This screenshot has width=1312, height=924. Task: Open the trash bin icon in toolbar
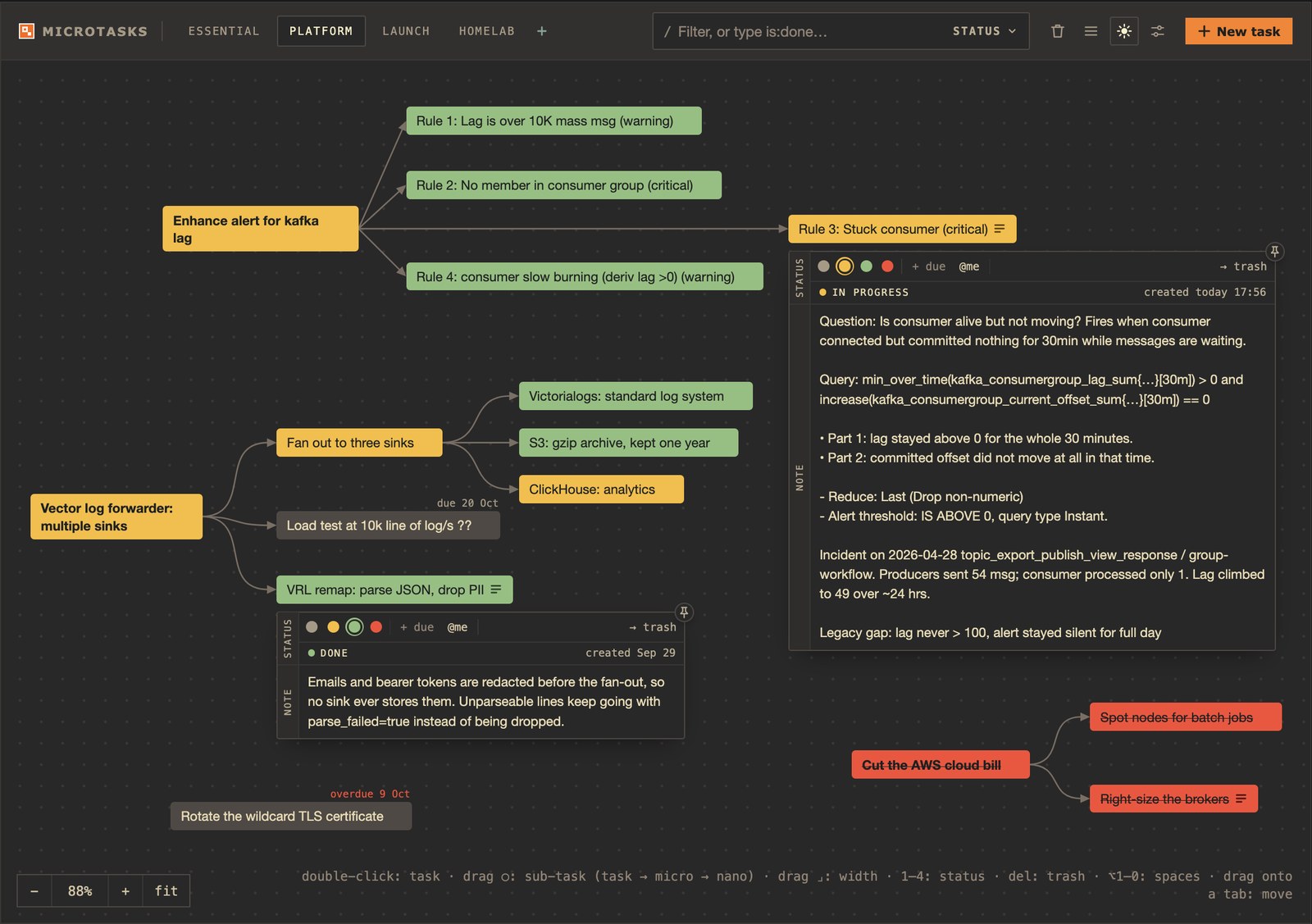(1058, 31)
